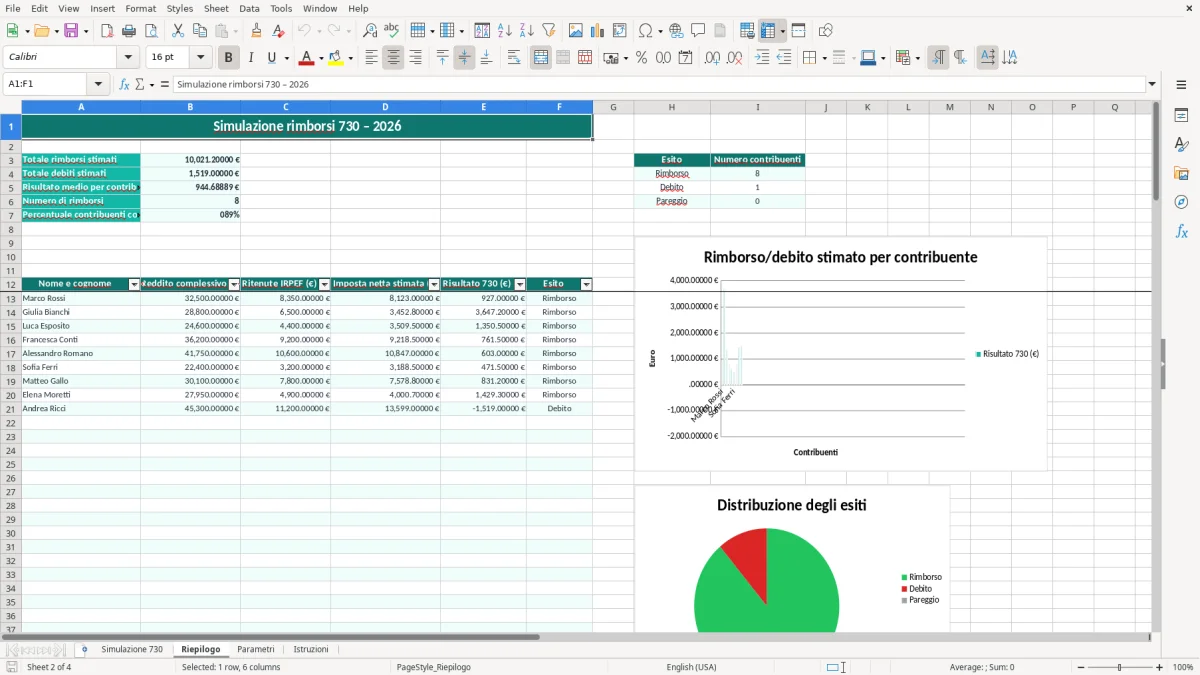Select the Clone Formatting paintbrush
Image resolution: width=1200 pixels, height=675 pixels.
coord(257,31)
